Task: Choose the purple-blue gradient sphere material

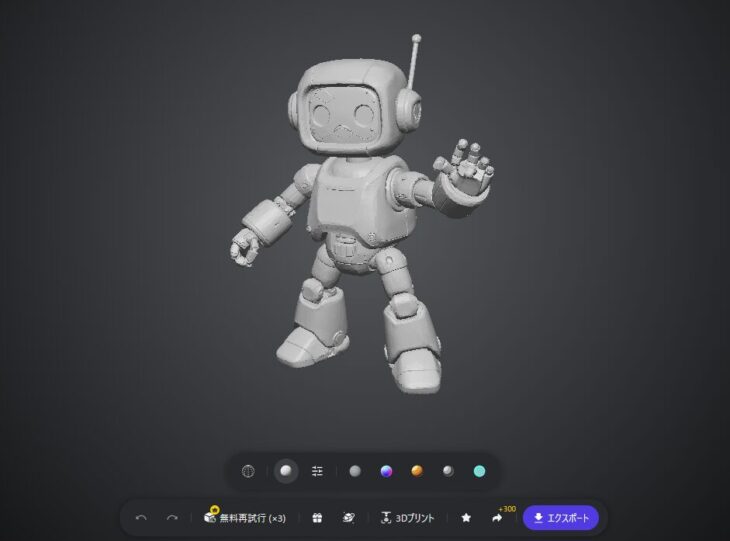Action: coord(386,471)
